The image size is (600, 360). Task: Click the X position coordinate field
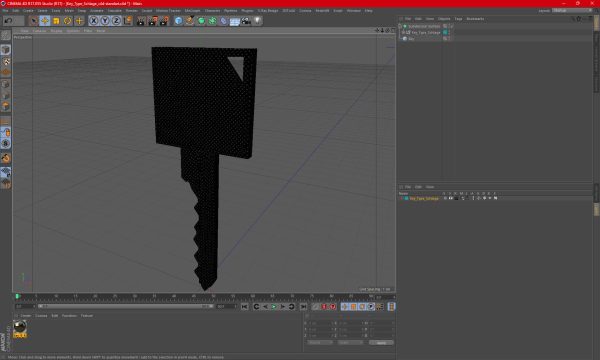(x=320, y=323)
